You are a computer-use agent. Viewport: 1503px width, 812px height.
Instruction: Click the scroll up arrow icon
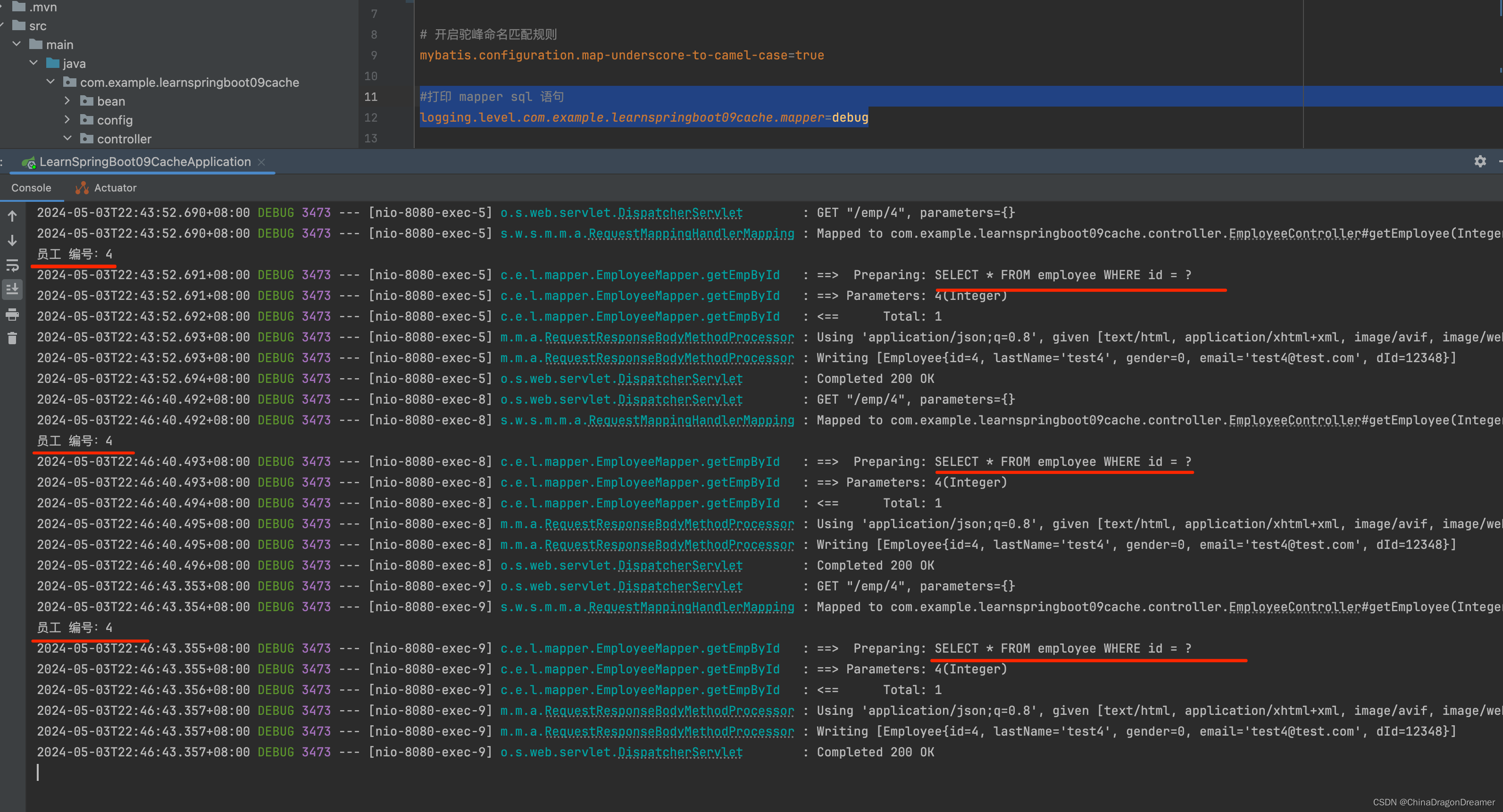[13, 214]
